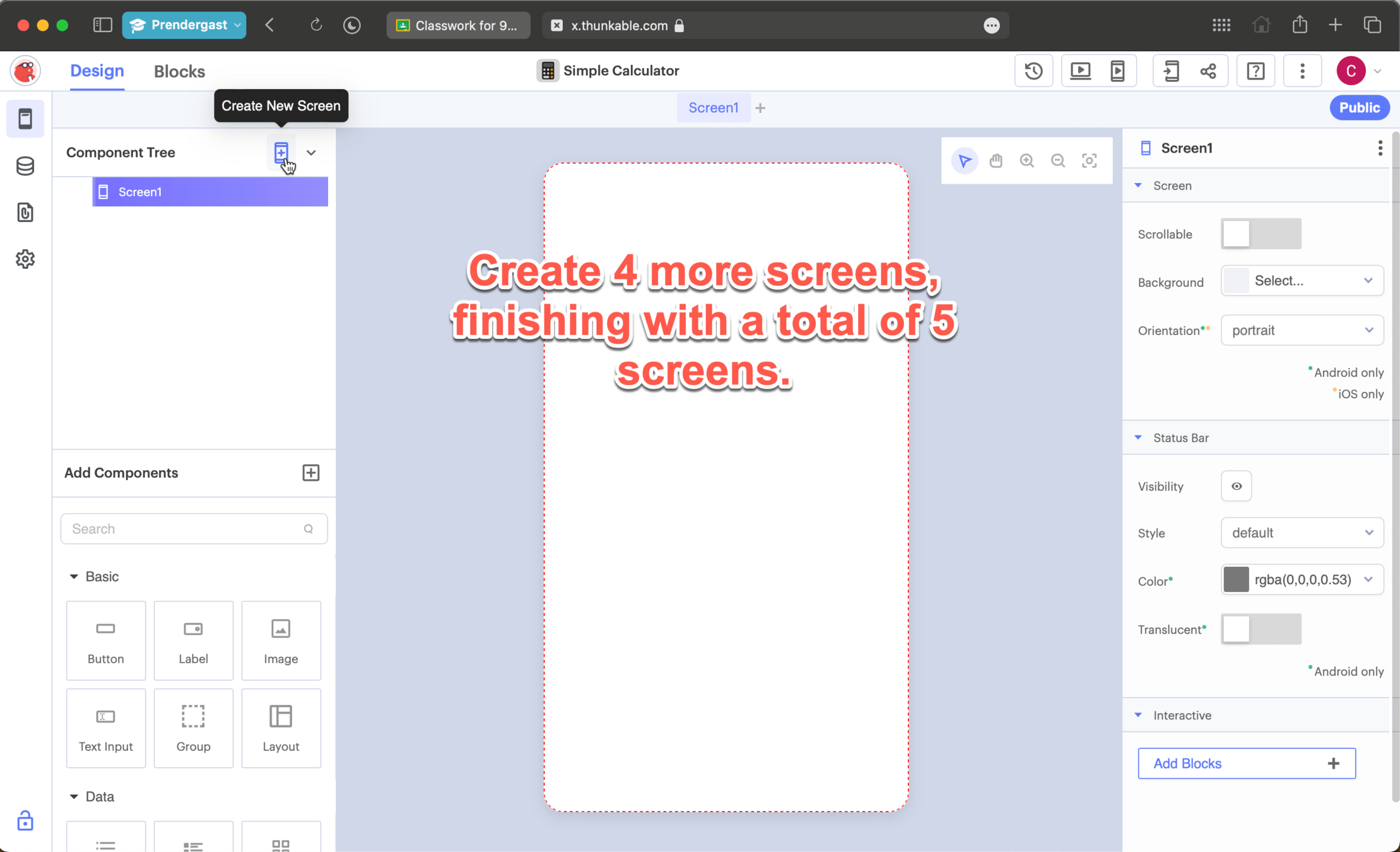
Task: Open the Data database sidebar icon
Action: pyautogui.click(x=25, y=166)
